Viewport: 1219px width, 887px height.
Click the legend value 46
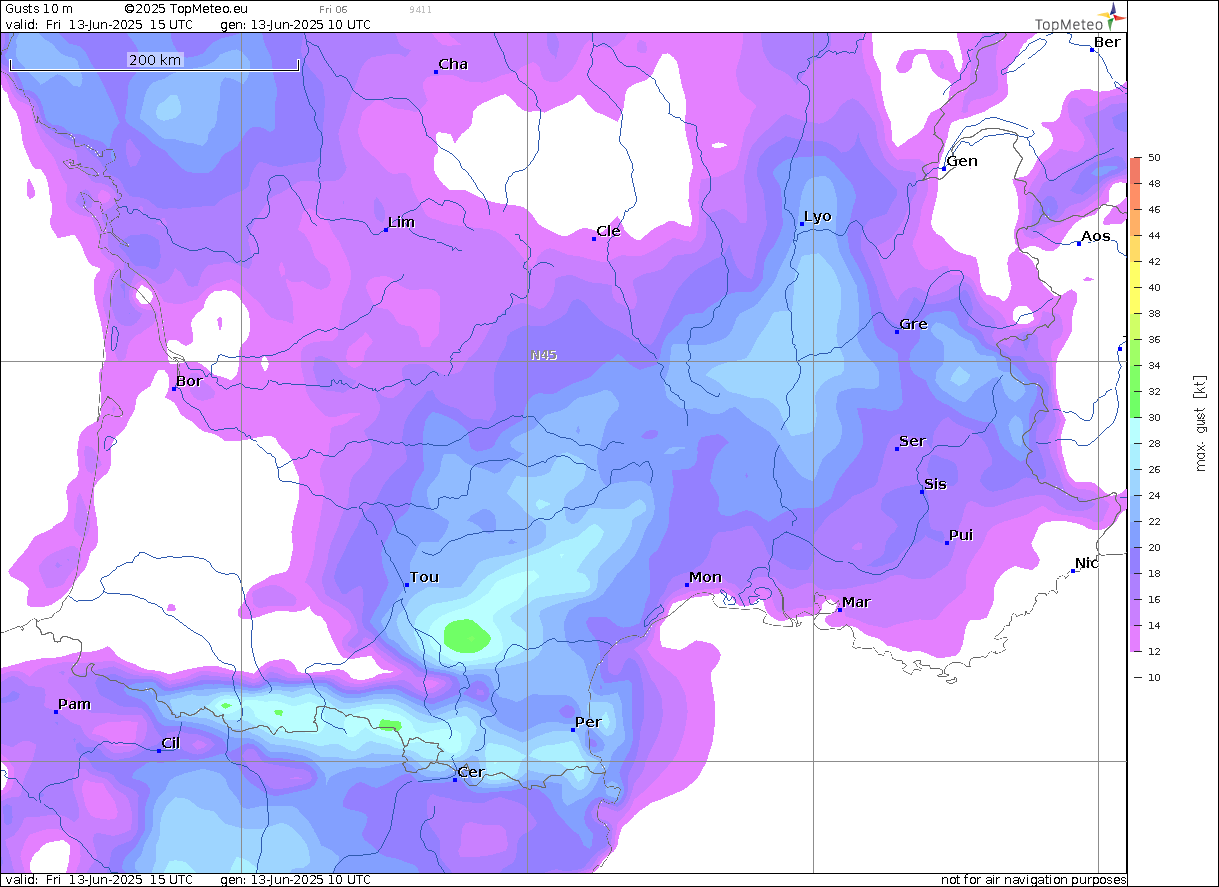[1154, 210]
